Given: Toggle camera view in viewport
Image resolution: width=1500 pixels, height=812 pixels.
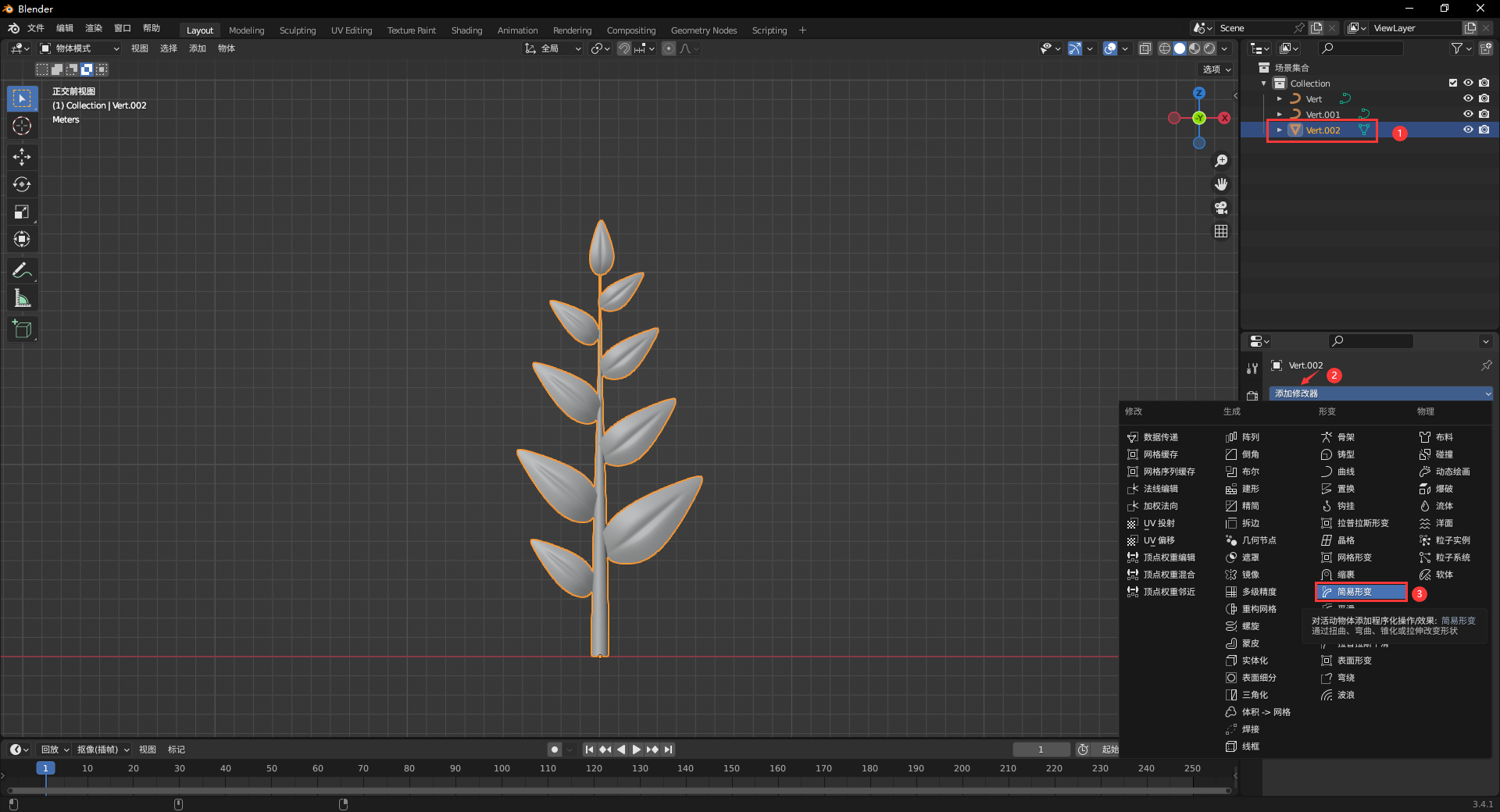Looking at the screenshot, I should 1221,208.
